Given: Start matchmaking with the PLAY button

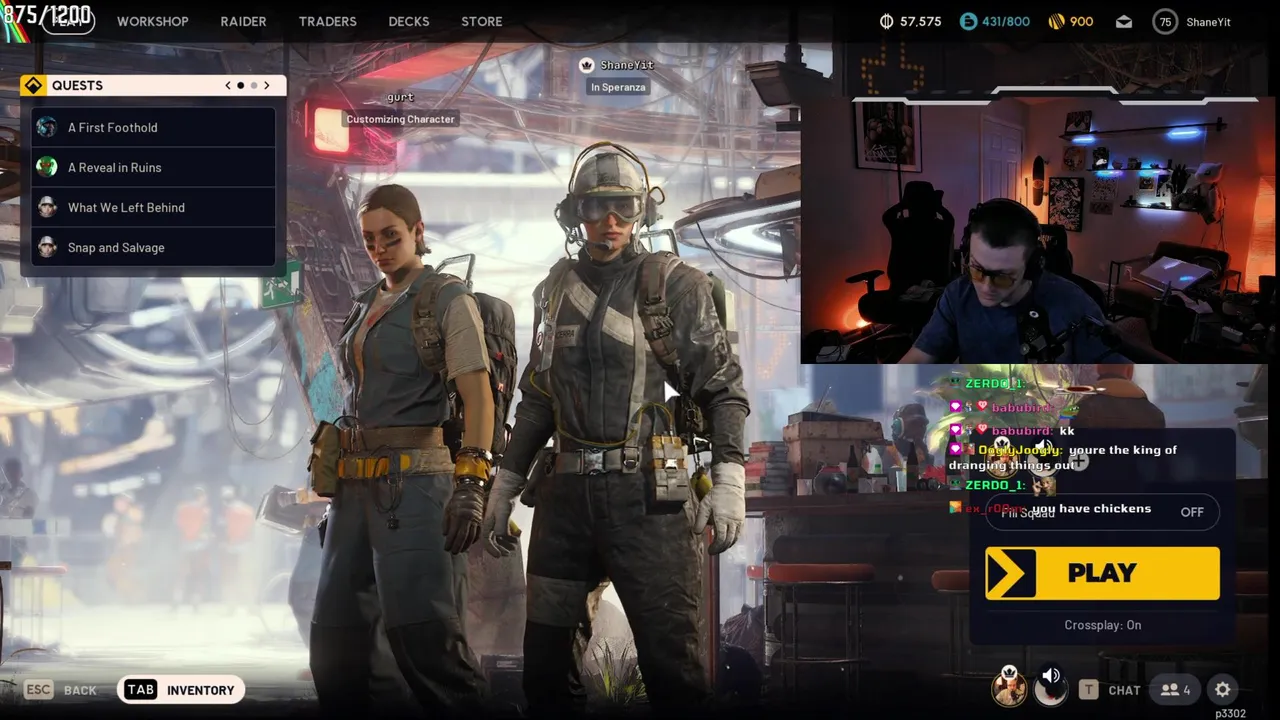Looking at the screenshot, I should click(1102, 573).
